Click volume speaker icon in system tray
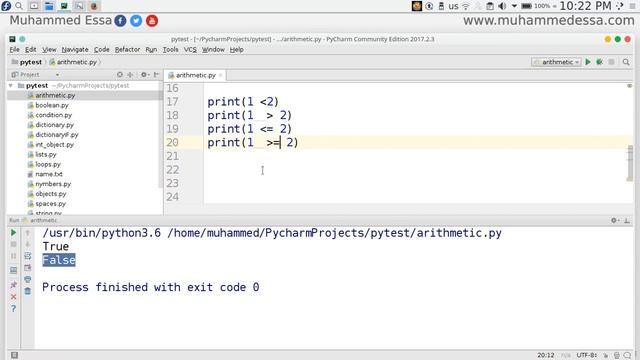640x360 pixels. click(x=502, y=6)
